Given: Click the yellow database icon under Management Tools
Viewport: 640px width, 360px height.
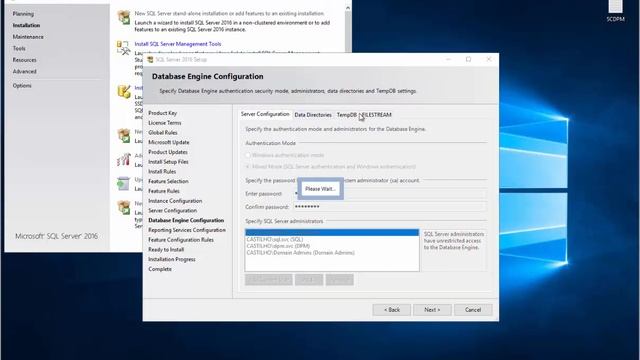Looking at the screenshot, I should click(124, 91).
